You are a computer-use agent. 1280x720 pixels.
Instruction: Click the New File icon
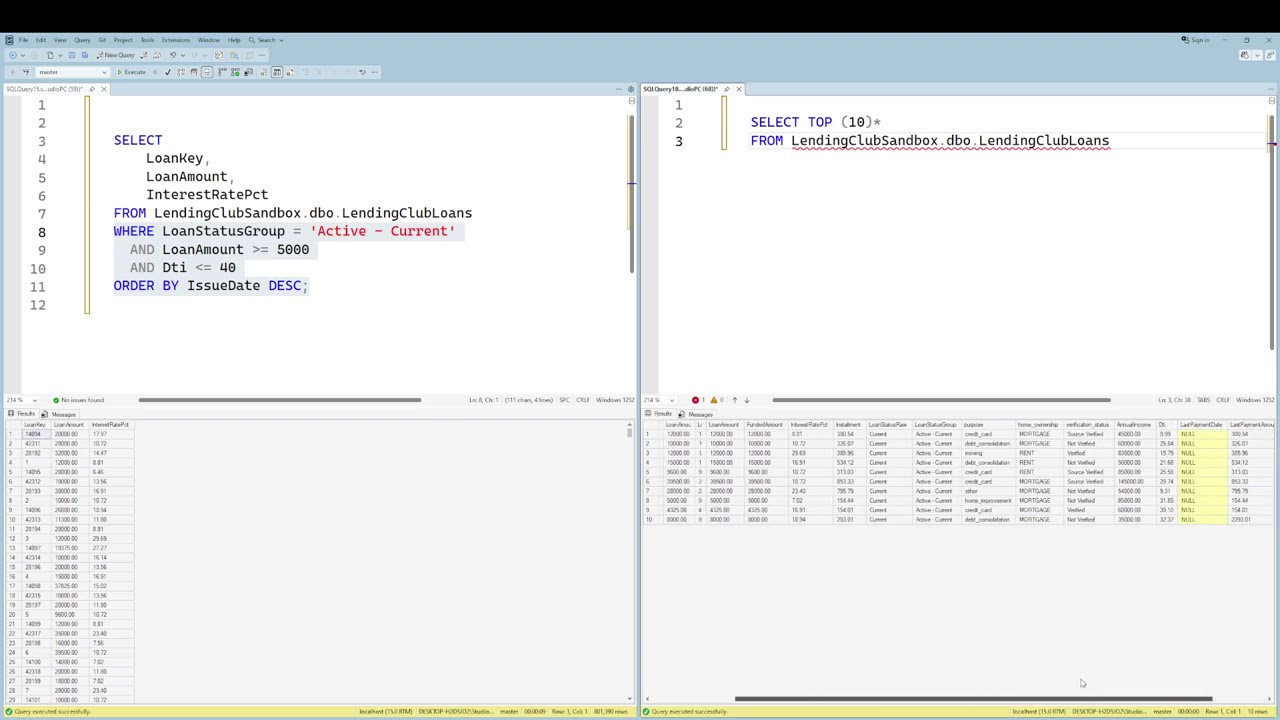point(50,55)
